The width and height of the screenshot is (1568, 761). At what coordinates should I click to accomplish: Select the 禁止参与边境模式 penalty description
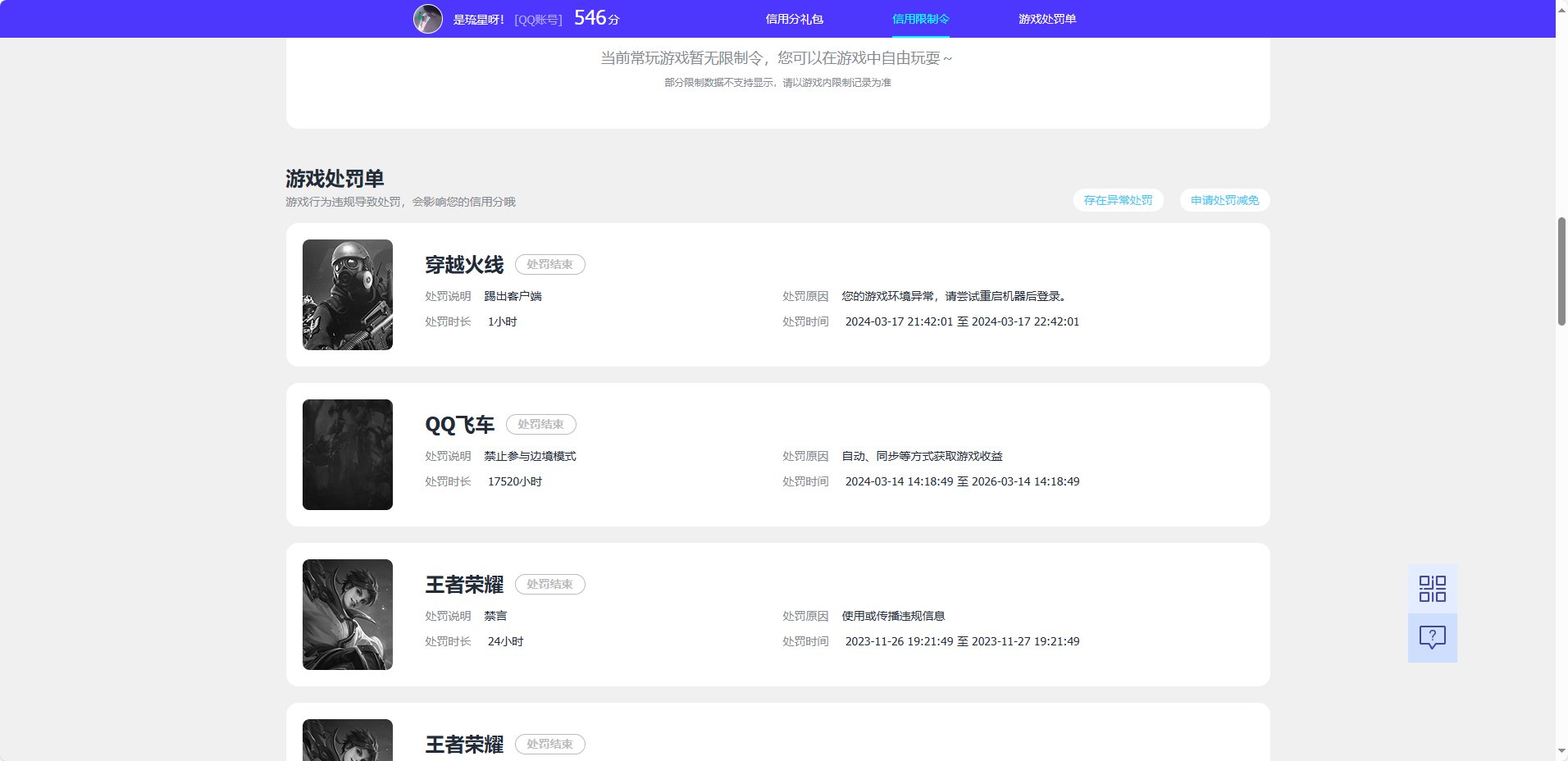coord(530,456)
